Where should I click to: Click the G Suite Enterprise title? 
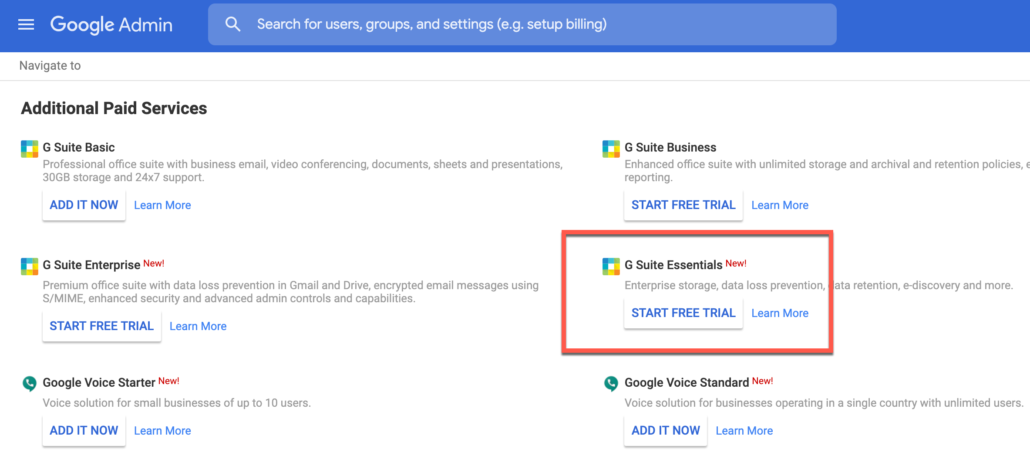[x=91, y=265]
